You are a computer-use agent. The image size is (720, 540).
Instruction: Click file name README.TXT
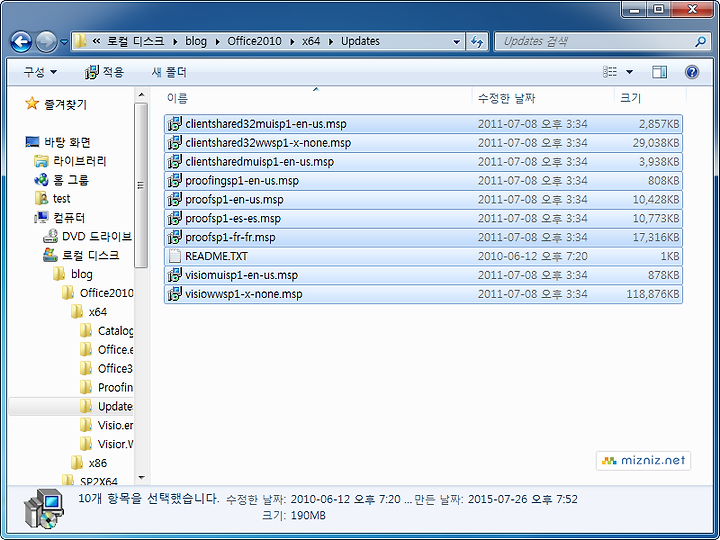(216, 256)
